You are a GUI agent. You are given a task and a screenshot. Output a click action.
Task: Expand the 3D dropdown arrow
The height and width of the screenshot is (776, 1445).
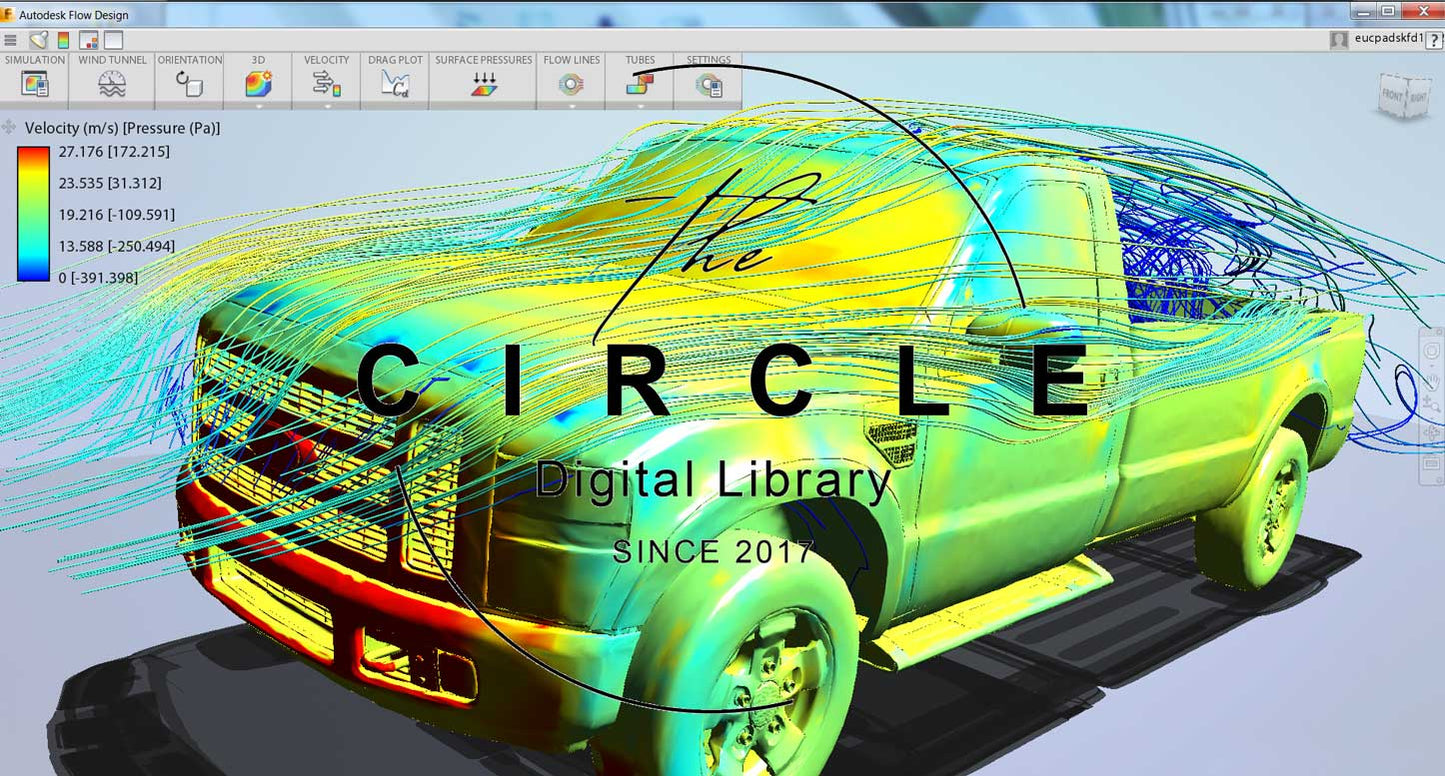click(258, 105)
